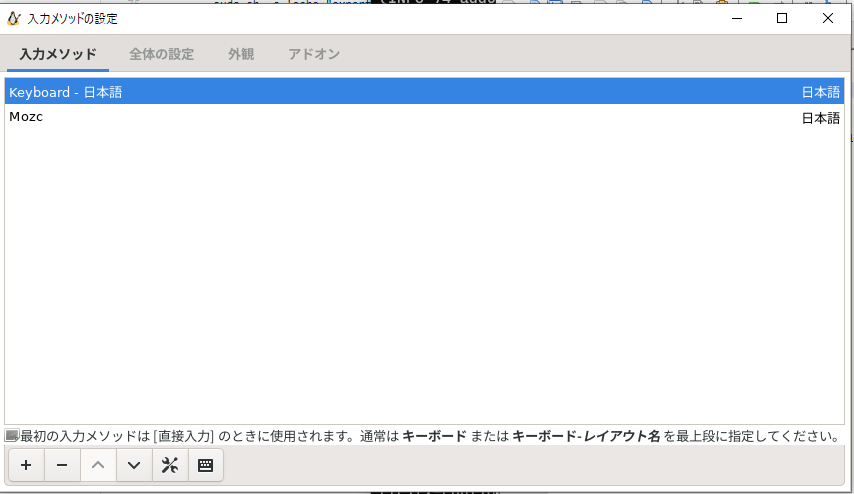
Task: Close the 入力メソッドの設定 window
Action: 828,19
